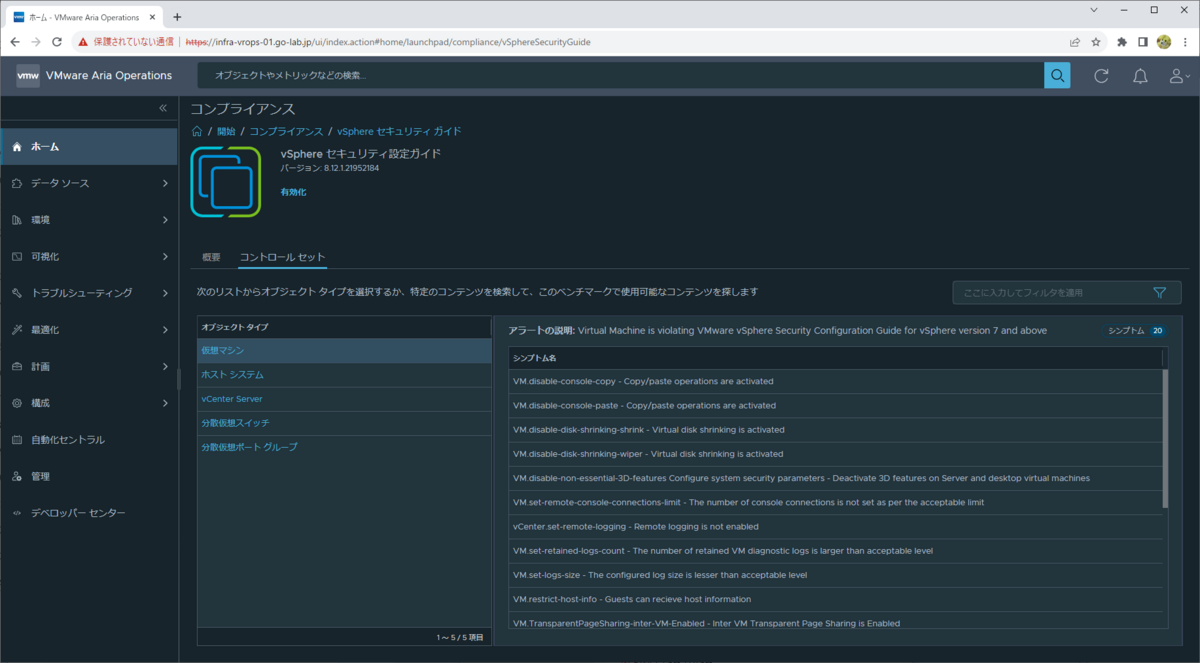Click the データ ソース sidebar icon
1200x663 pixels.
click(x=16, y=183)
